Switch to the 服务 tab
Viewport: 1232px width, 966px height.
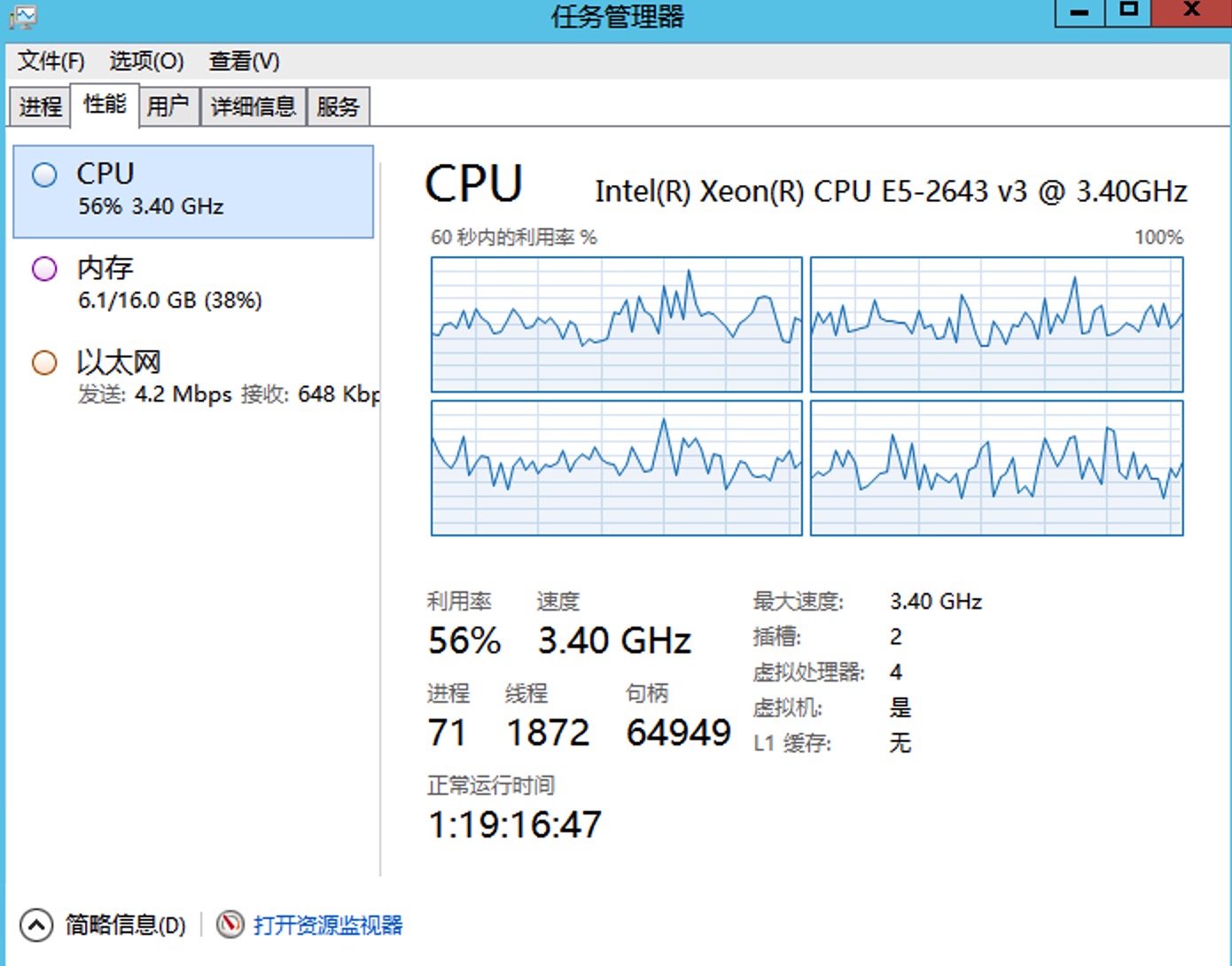(x=338, y=107)
